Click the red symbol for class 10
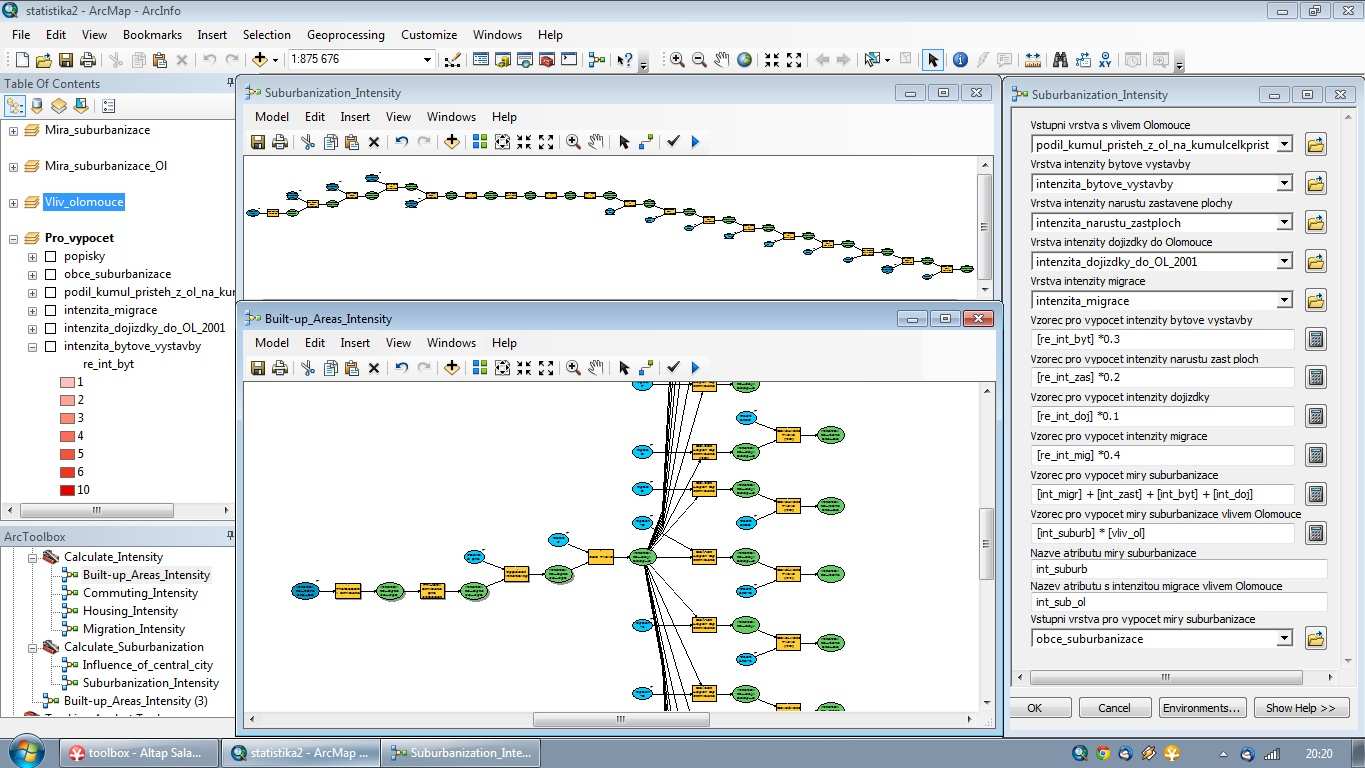The image size is (1365, 768). [67, 490]
